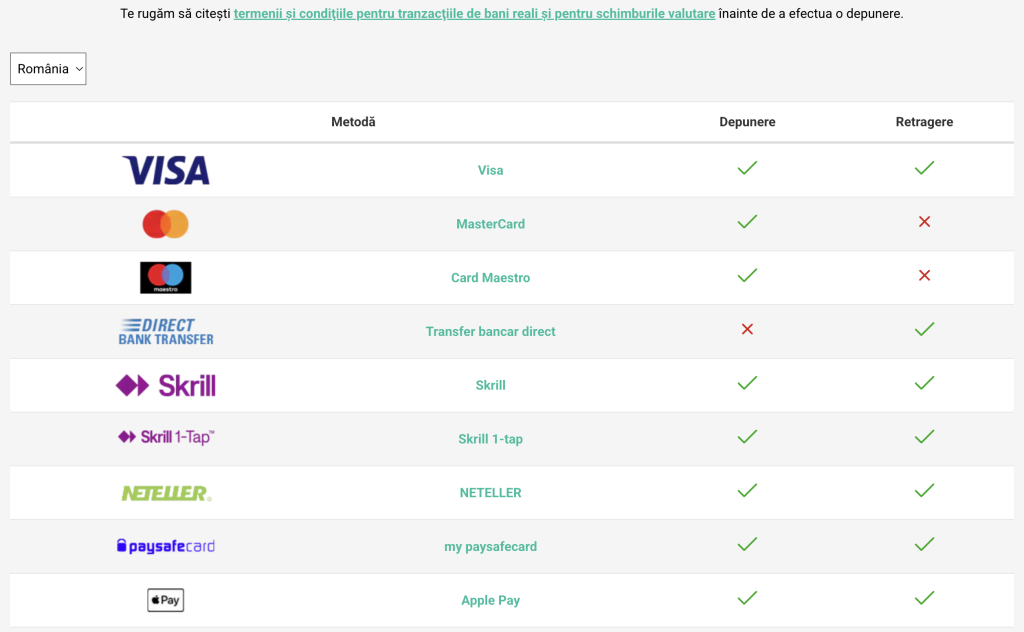Open the Transfer bancar direct link
The height and width of the screenshot is (632, 1024).
click(490, 332)
